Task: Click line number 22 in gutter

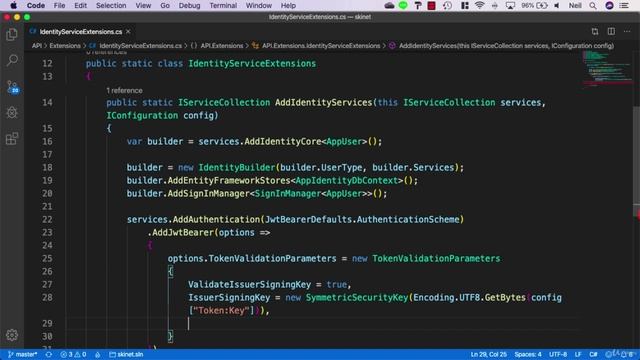Action: [47, 220]
